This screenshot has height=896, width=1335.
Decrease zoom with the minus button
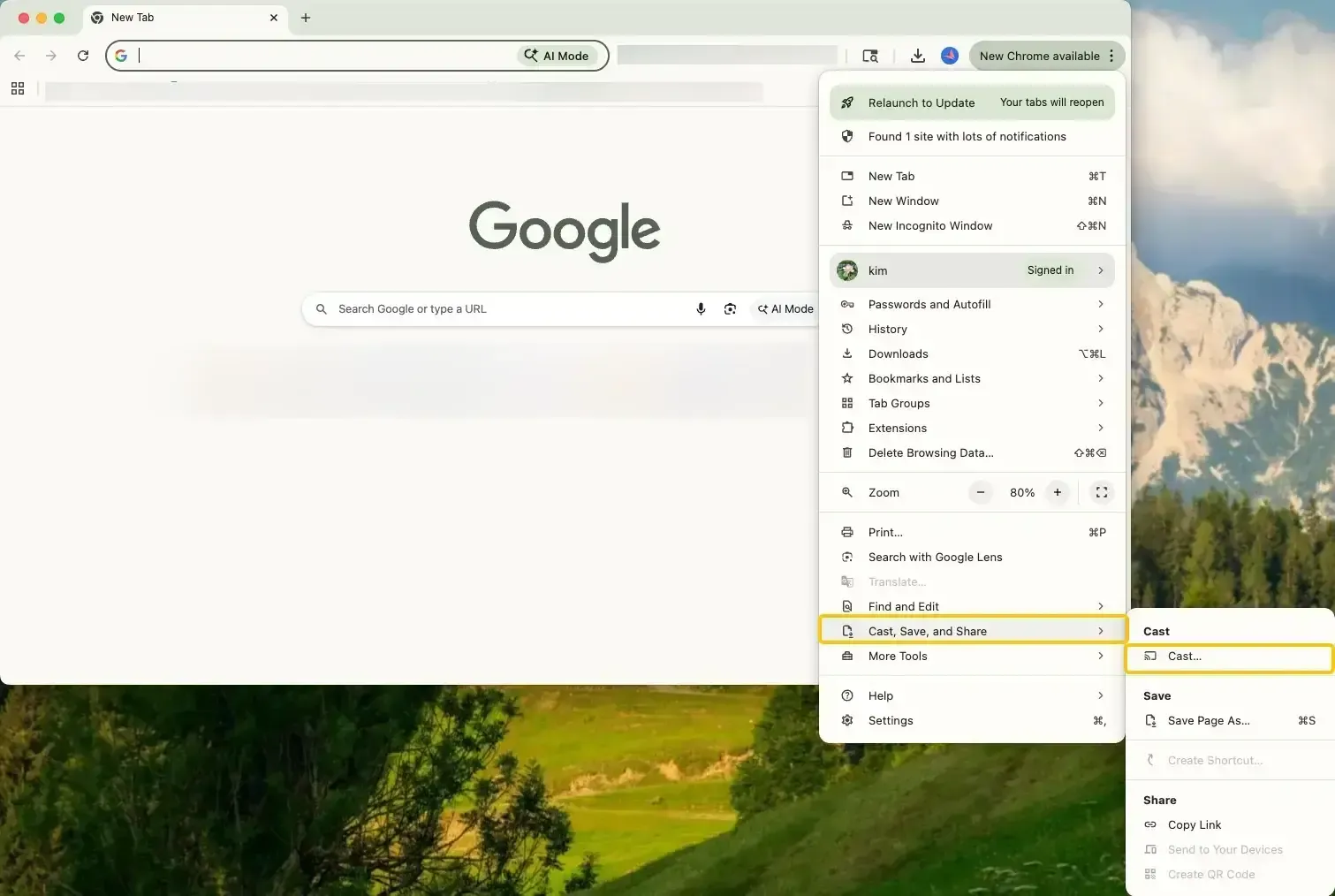[x=981, y=493]
